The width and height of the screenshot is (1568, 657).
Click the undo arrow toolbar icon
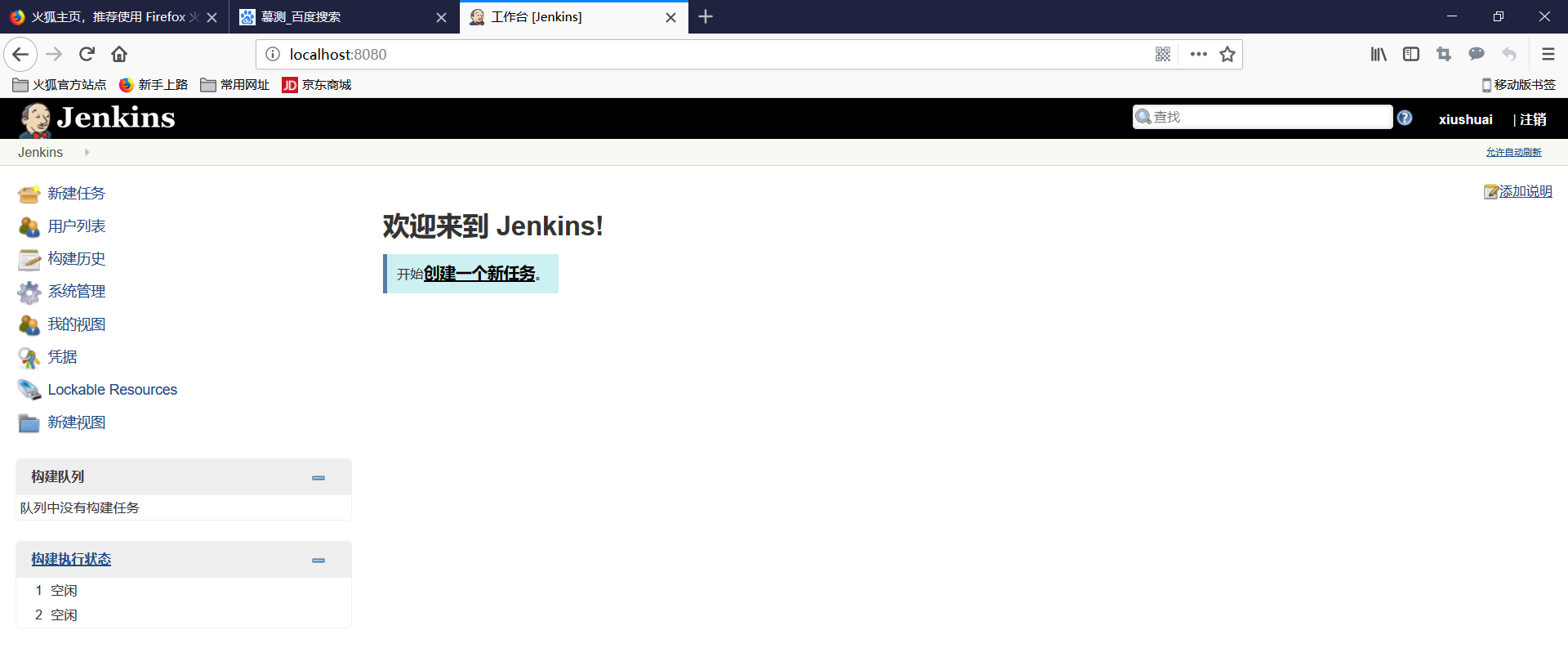1509,54
